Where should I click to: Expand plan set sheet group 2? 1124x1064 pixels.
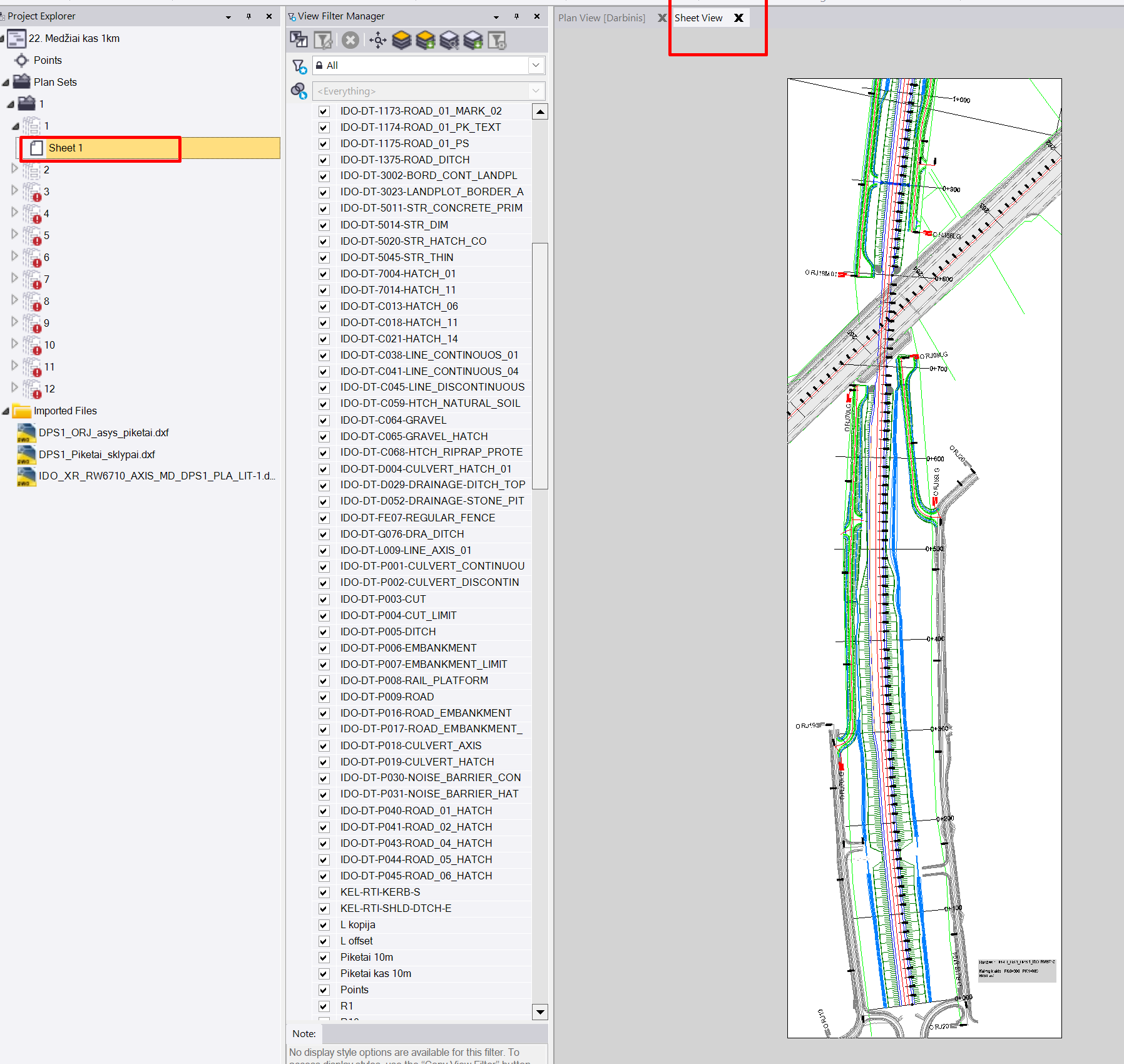[x=15, y=169]
